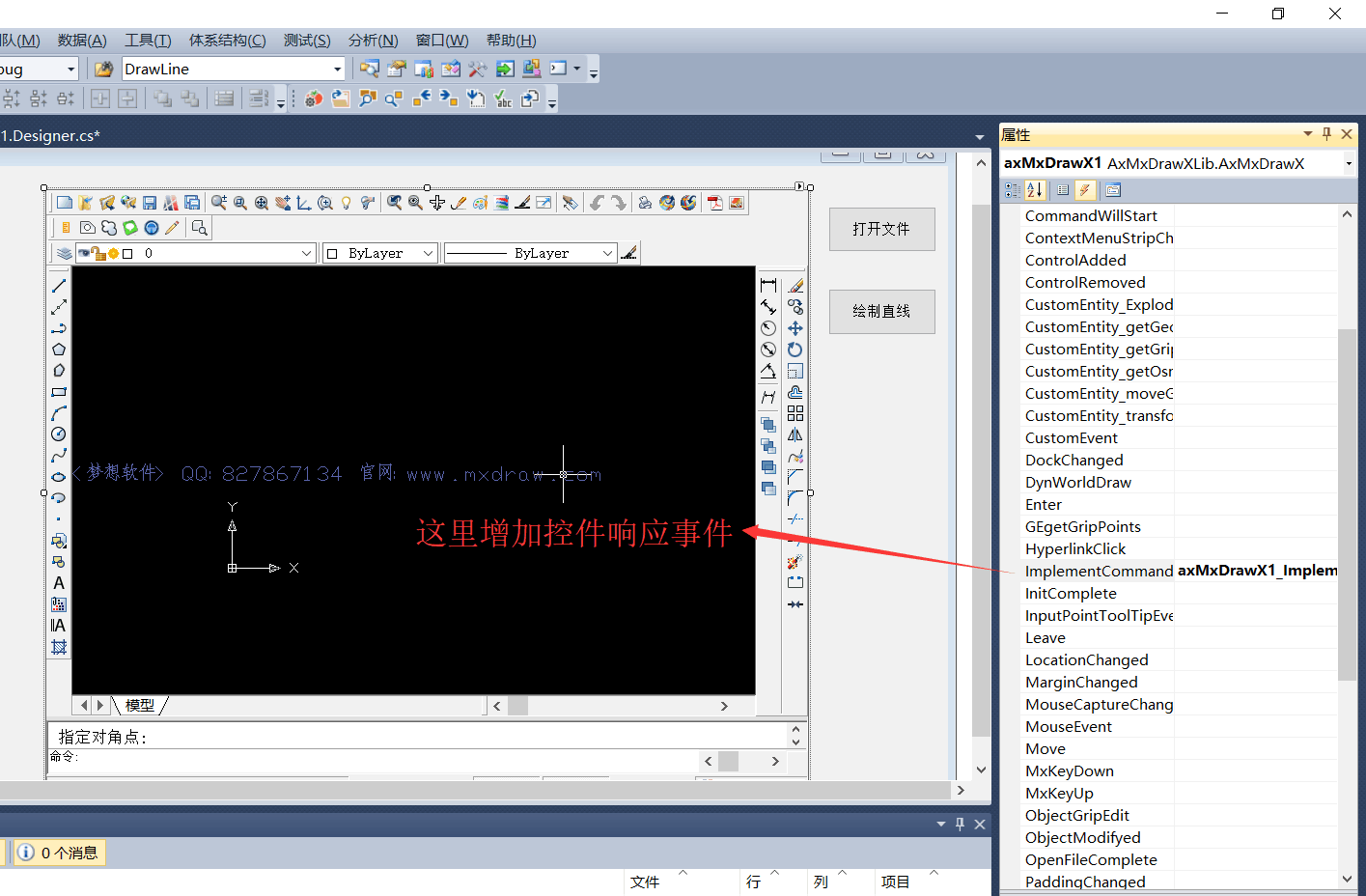Select the ImplementCommand event row
1366x896 pixels.
(x=1180, y=571)
